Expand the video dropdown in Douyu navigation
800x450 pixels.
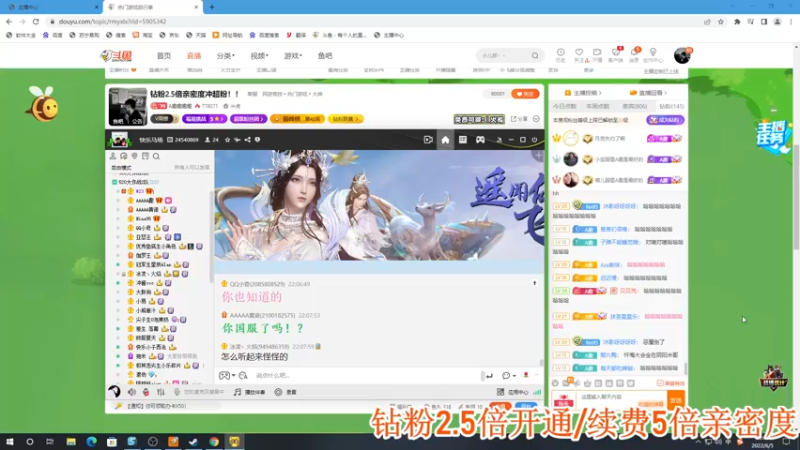259,56
